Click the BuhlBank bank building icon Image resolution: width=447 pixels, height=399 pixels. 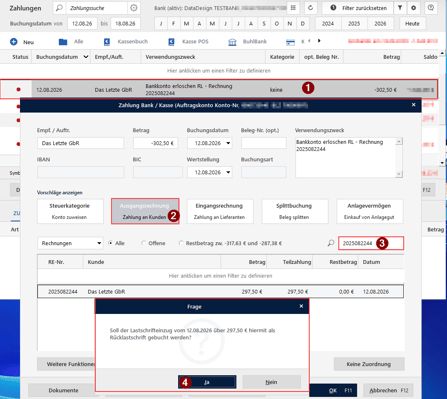232,42
